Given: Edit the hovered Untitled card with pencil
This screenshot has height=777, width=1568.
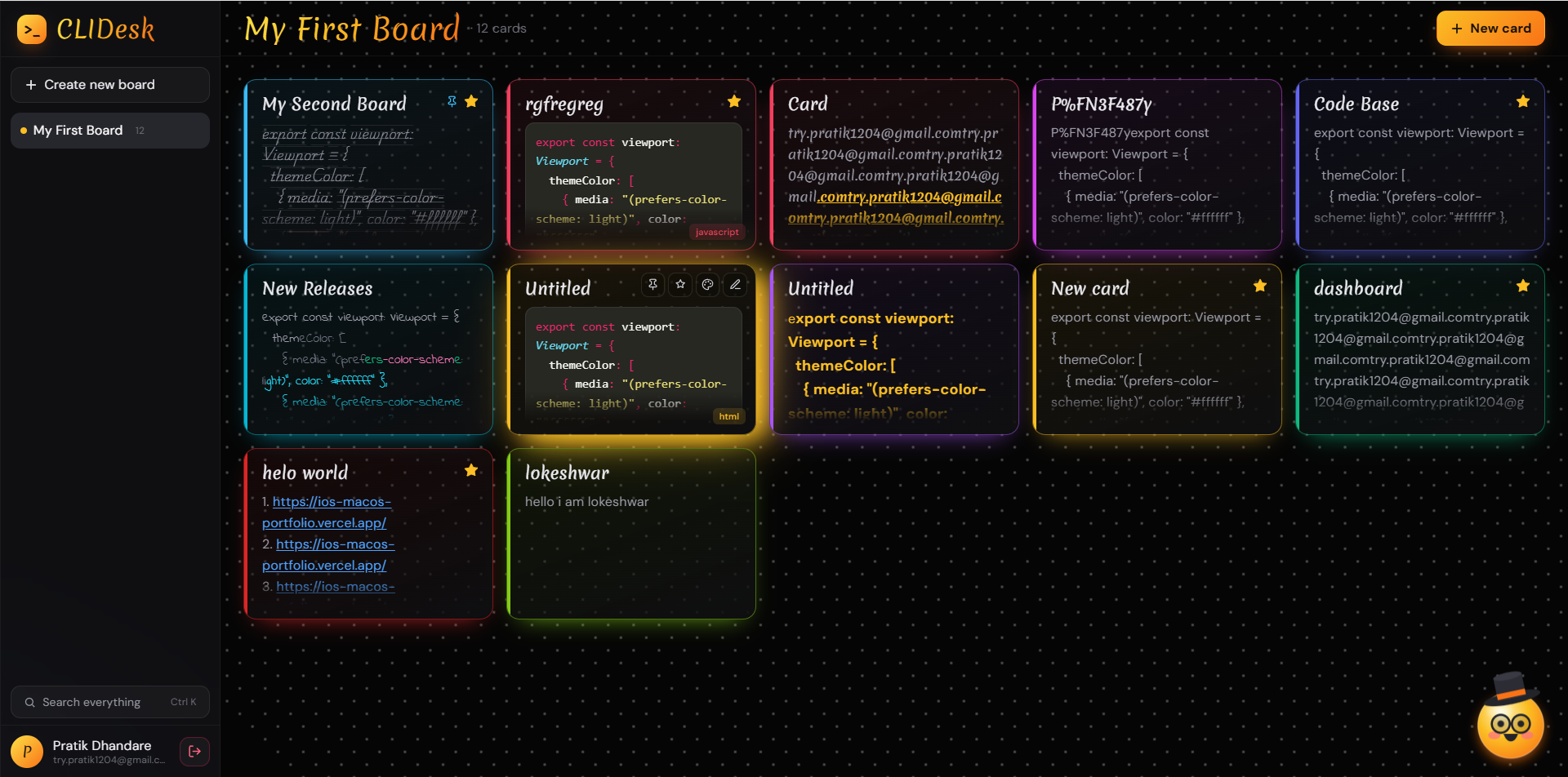Looking at the screenshot, I should point(735,284).
